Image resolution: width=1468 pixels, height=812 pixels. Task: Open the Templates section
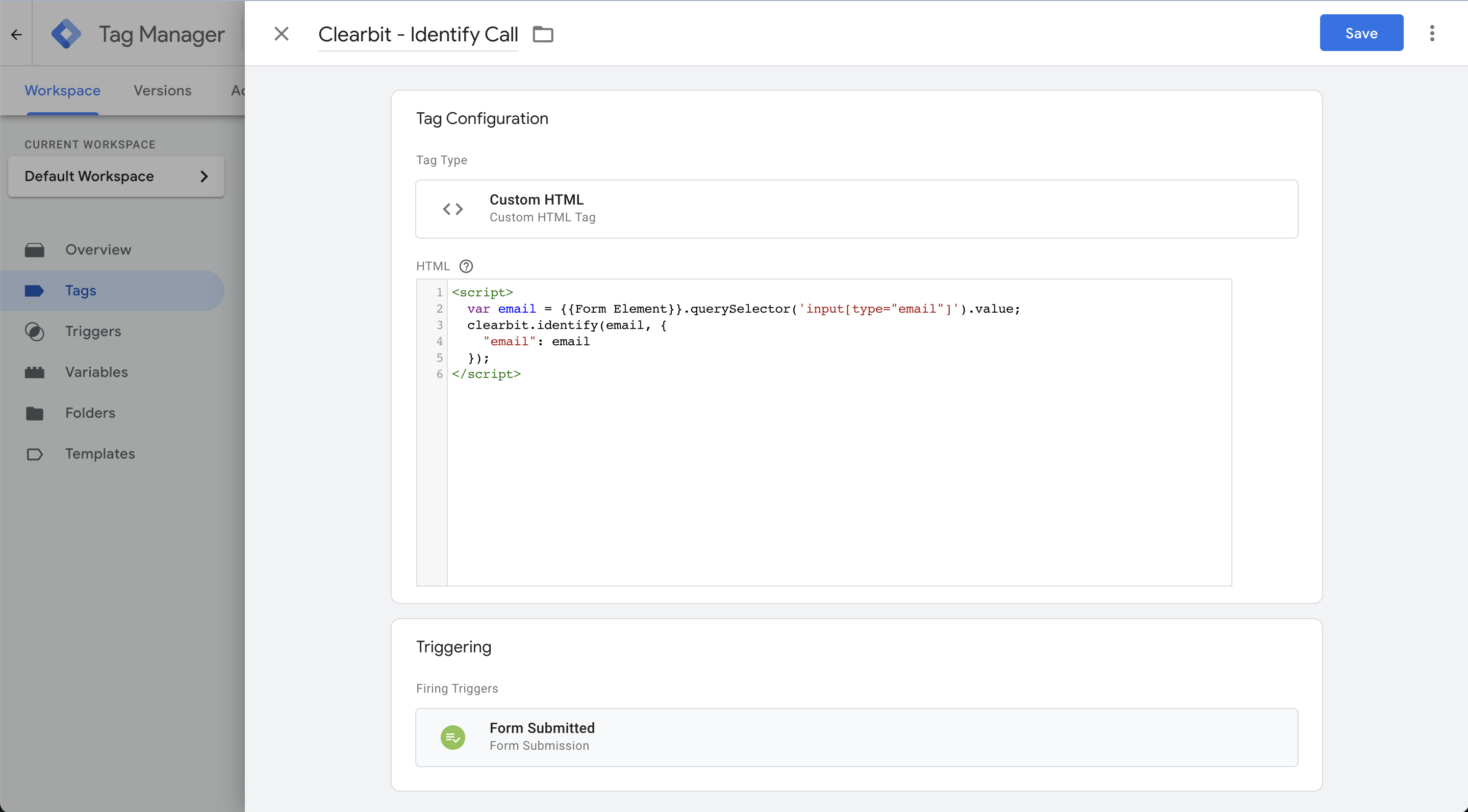pos(112,453)
